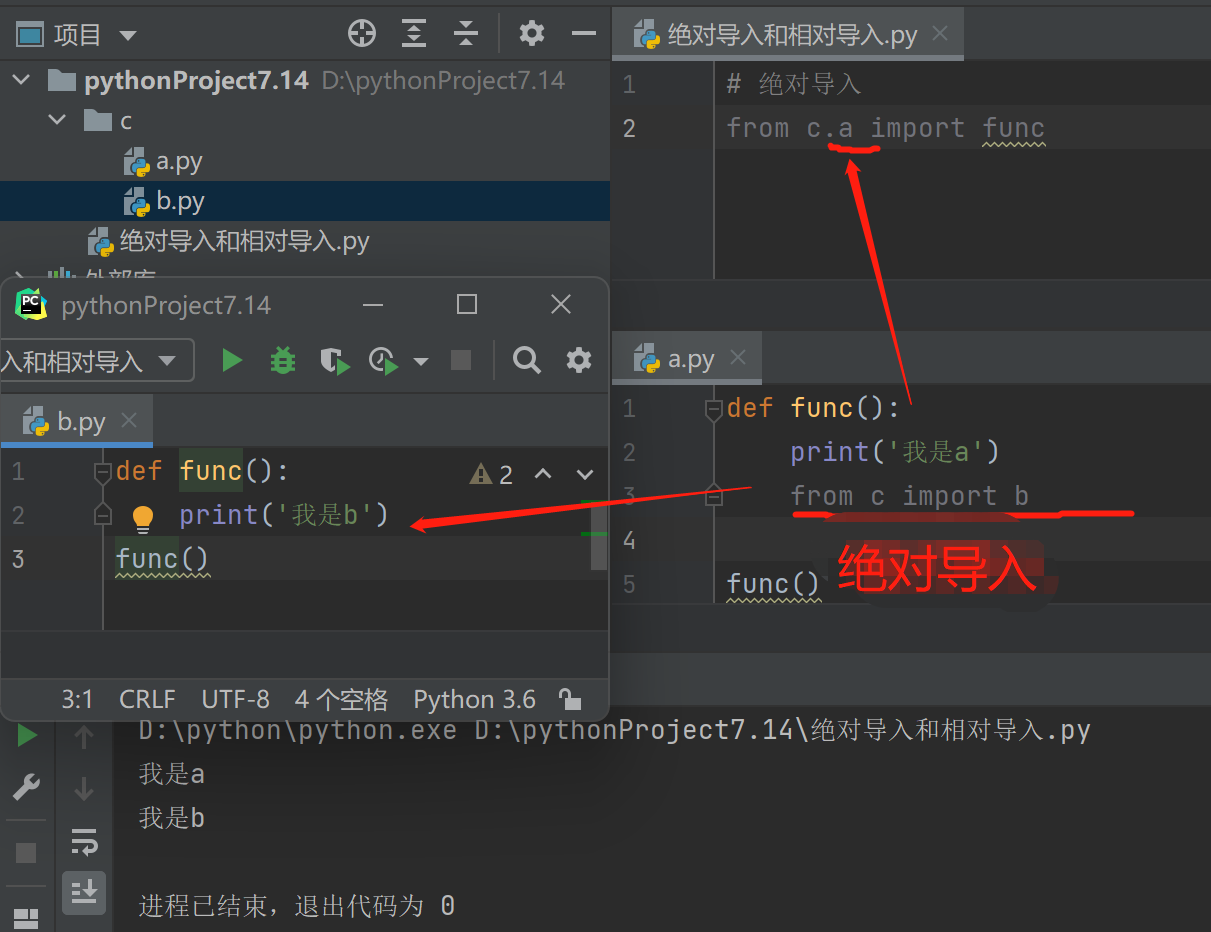Click the 4 个空格 indent setting
Viewport: 1211px width, 932px height.
341,699
